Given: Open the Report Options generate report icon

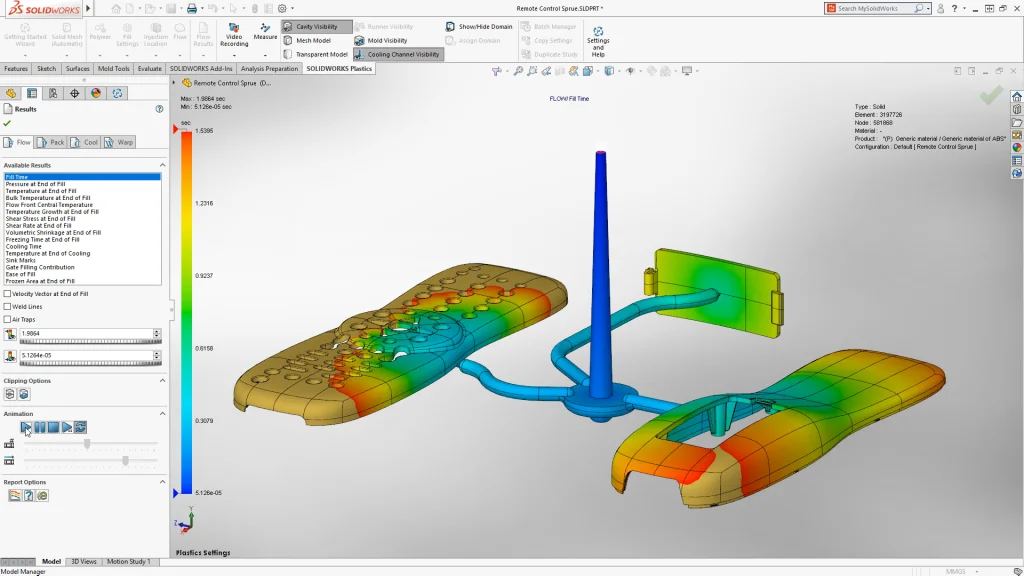Looking at the screenshot, I should tap(14, 495).
